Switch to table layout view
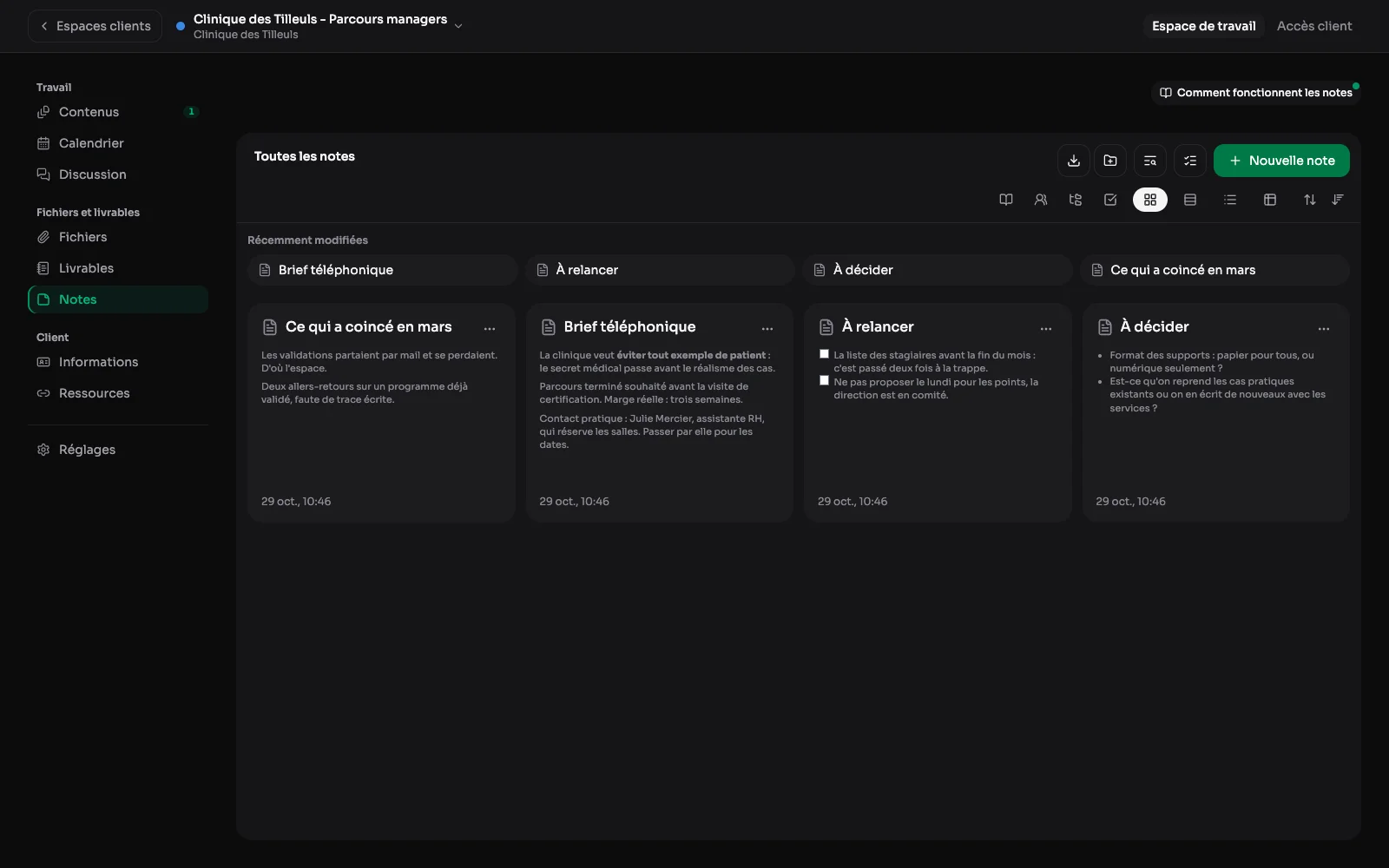Screen dimensions: 1389x868 1270,200
